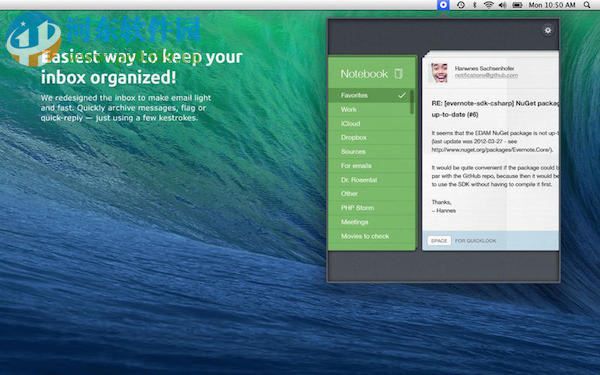
Task: Click the RE: [evernote-sdk-csharp] email subject
Action: click(495, 109)
